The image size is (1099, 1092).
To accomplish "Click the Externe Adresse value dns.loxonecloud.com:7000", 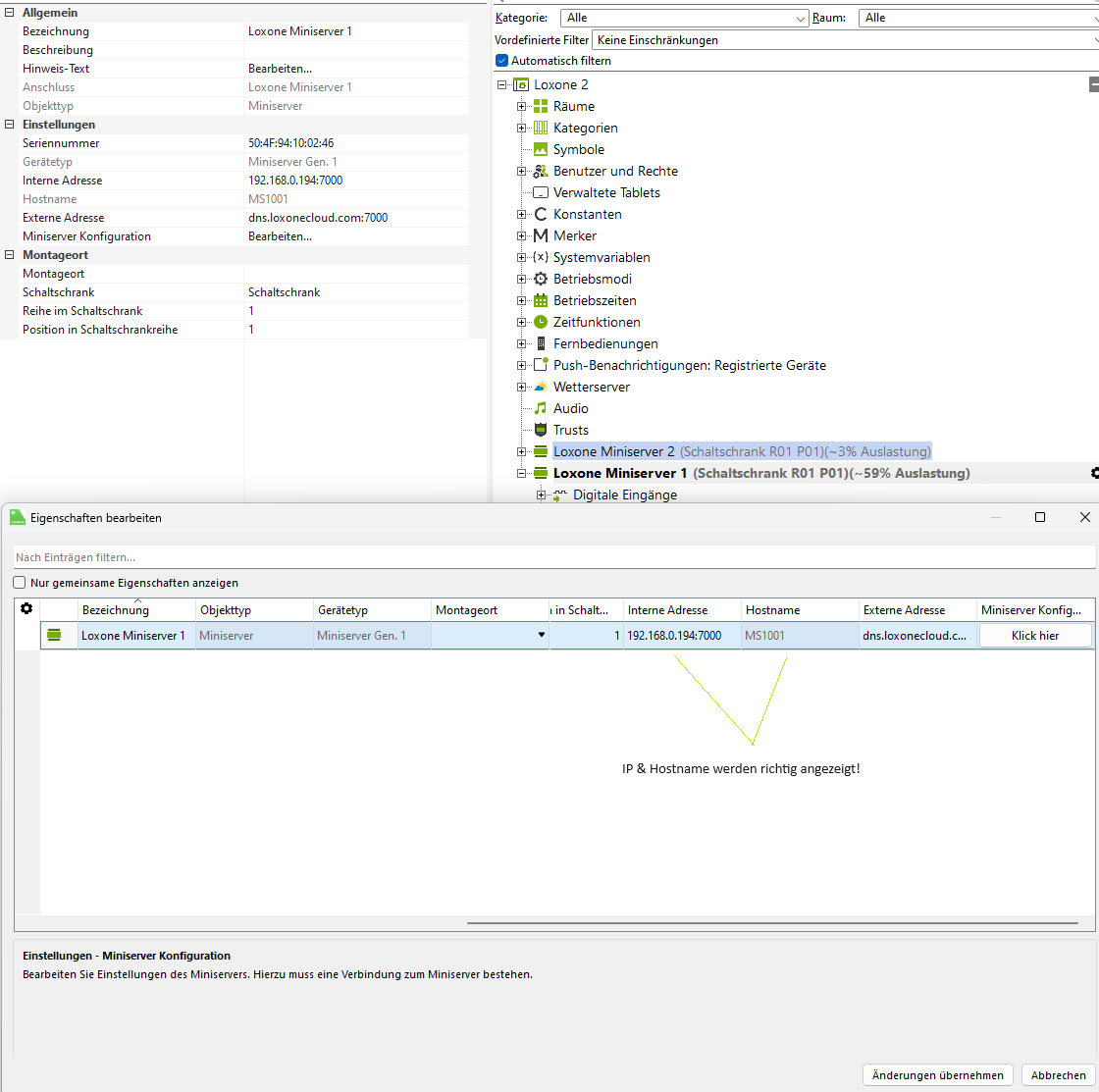I will click(318, 218).
